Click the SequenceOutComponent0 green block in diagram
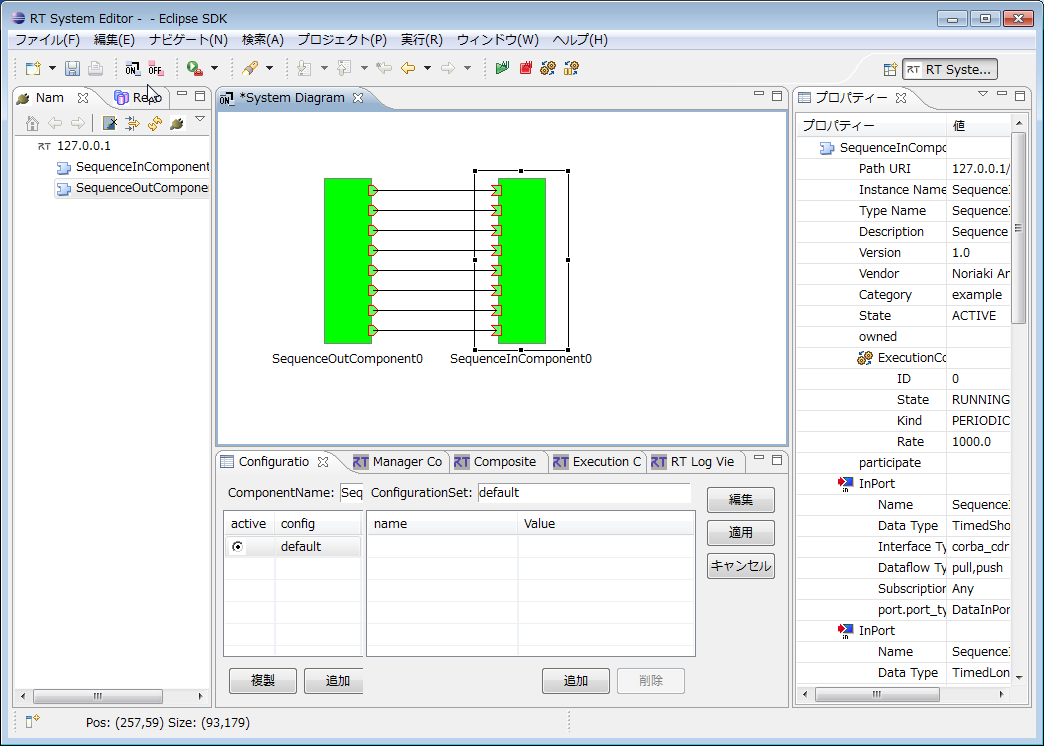1044x746 pixels. point(348,260)
